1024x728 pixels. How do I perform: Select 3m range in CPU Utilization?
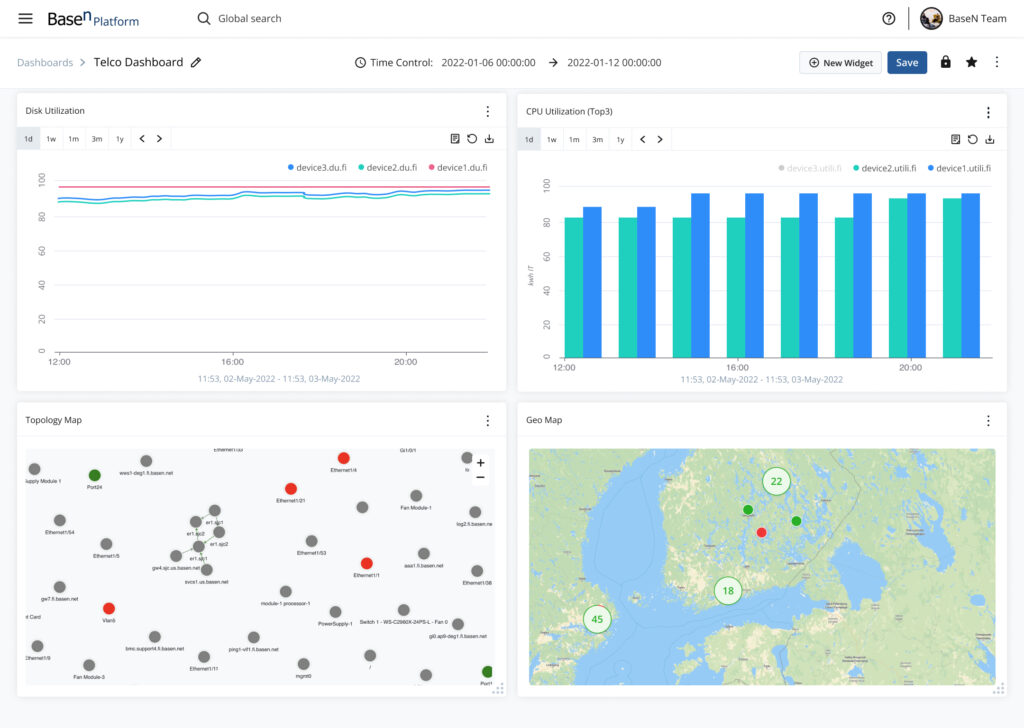click(x=597, y=139)
